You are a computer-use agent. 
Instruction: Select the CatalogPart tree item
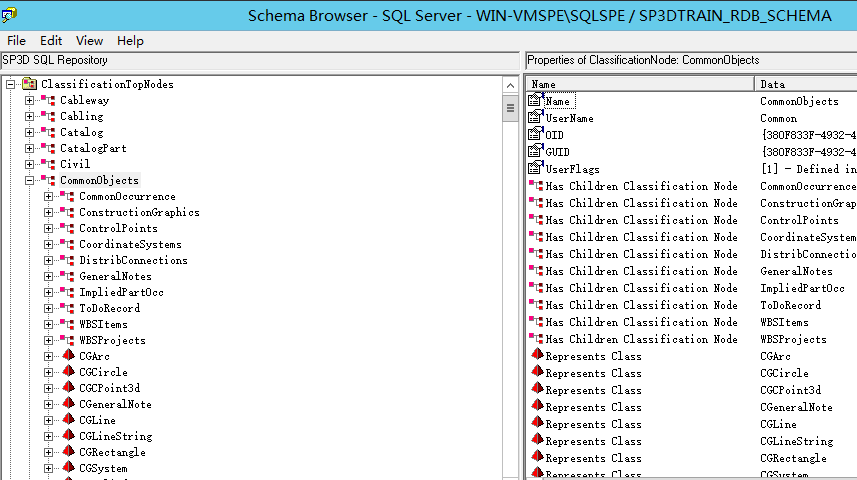pyautogui.click(x=93, y=148)
